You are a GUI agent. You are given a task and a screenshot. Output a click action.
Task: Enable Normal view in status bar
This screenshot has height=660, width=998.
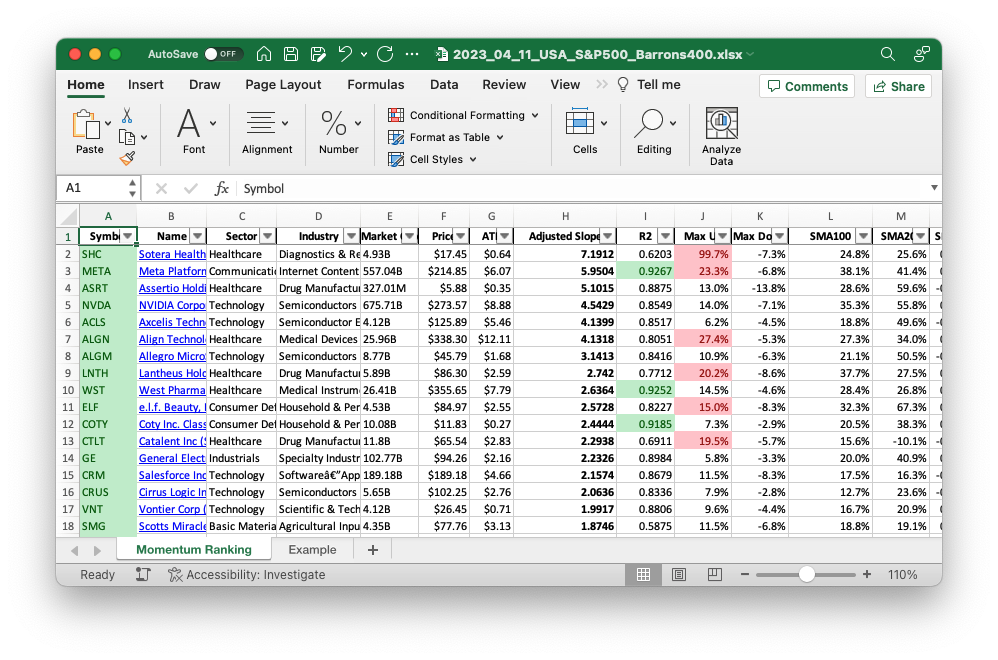pyautogui.click(x=644, y=575)
